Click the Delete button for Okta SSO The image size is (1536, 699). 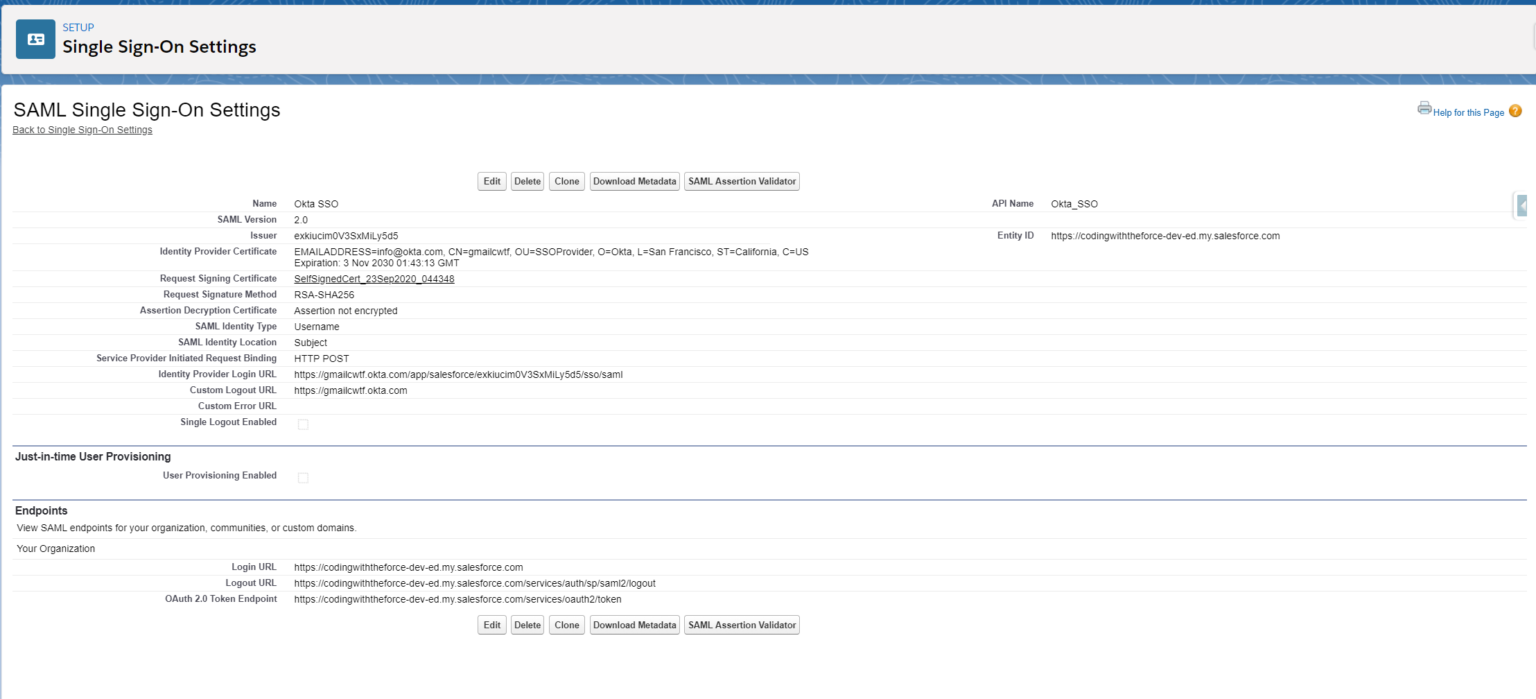[527, 181]
